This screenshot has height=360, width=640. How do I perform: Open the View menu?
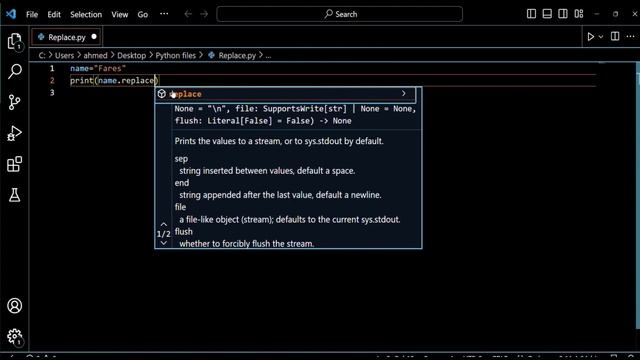tap(120, 14)
